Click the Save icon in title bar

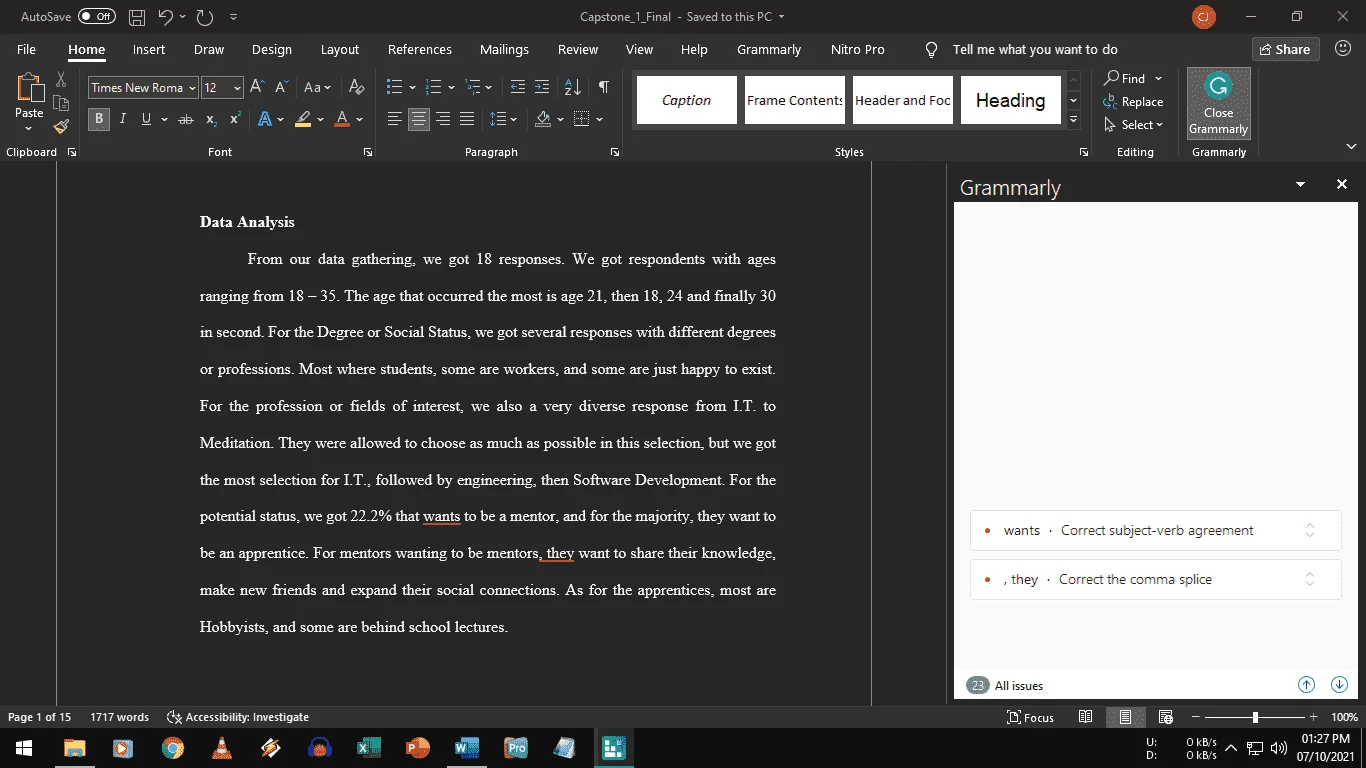137,17
